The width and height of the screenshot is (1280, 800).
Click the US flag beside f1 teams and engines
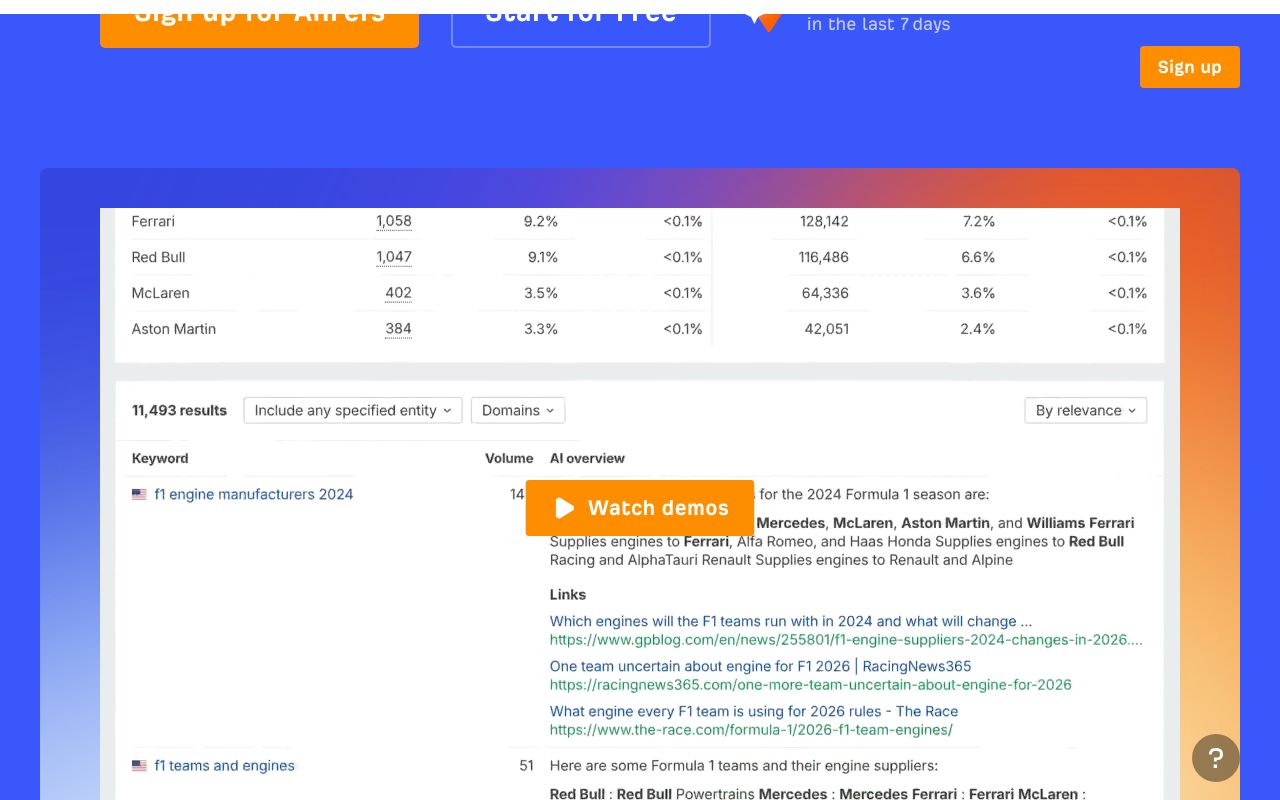click(x=139, y=766)
